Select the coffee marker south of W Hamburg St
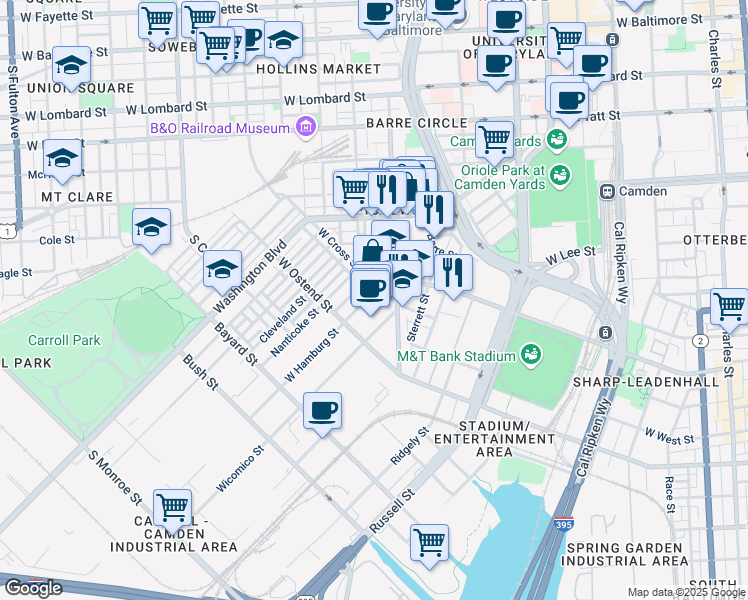The image size is (748, 600). (x=322, y=412)
